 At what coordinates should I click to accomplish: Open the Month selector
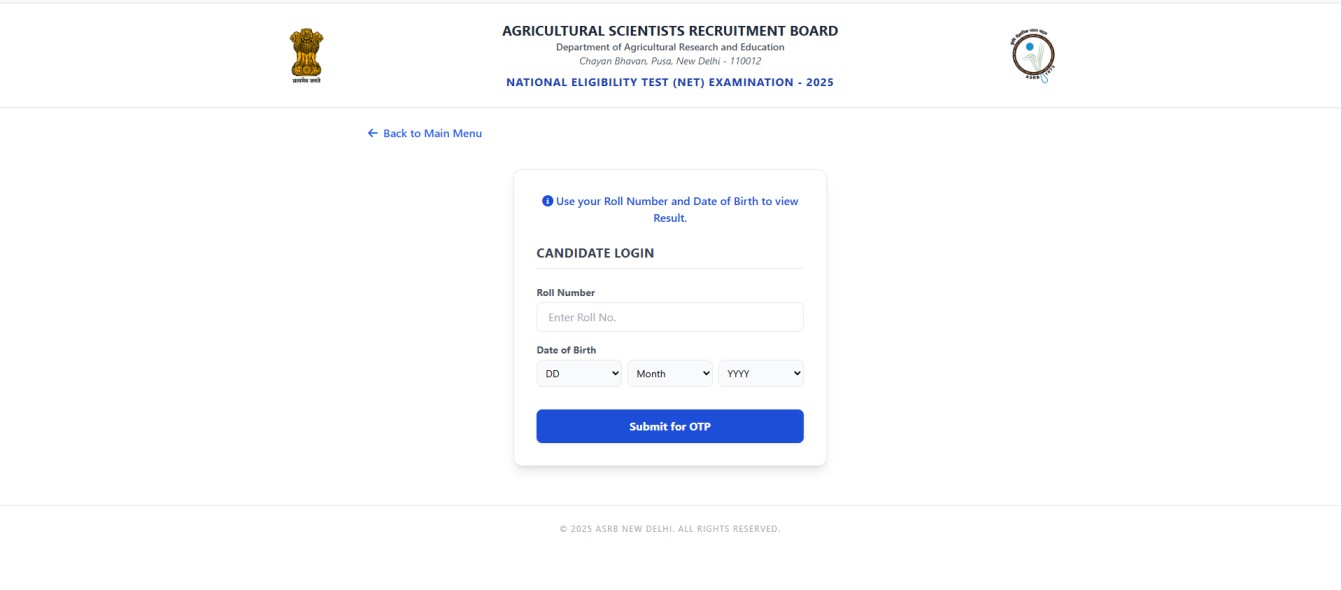click(x=669, y=373)
